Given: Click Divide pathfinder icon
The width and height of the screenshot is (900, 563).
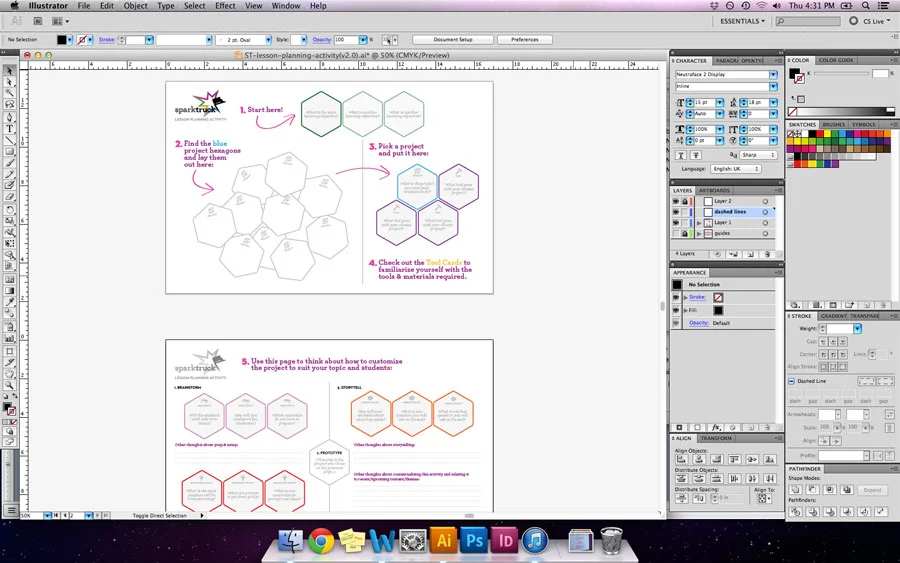Looking at the screenshot, I should tap(796, 511).
